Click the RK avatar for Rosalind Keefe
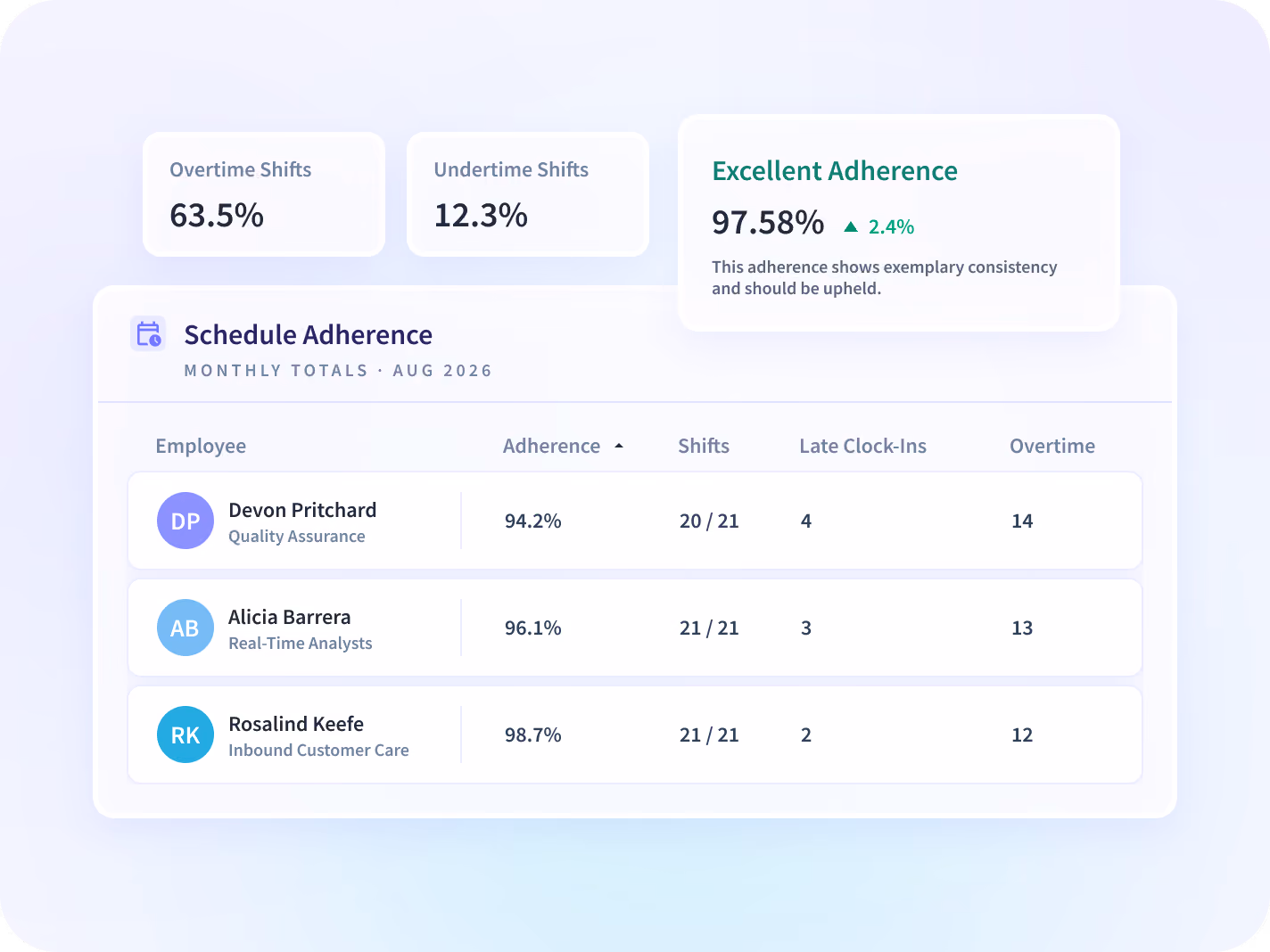Screen dimensions: 1270x952 (186, 735)
